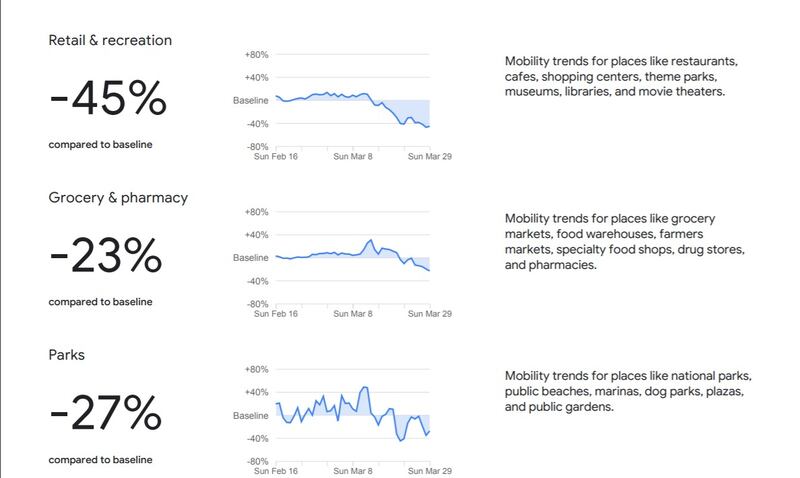Click Sun Mar 8 label on parks chart
Viewport: 800px width, 478px height.
(352, 470)
